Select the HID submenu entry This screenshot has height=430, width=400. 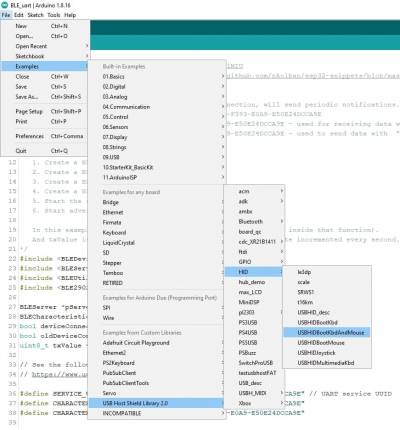tap(254, 272)
